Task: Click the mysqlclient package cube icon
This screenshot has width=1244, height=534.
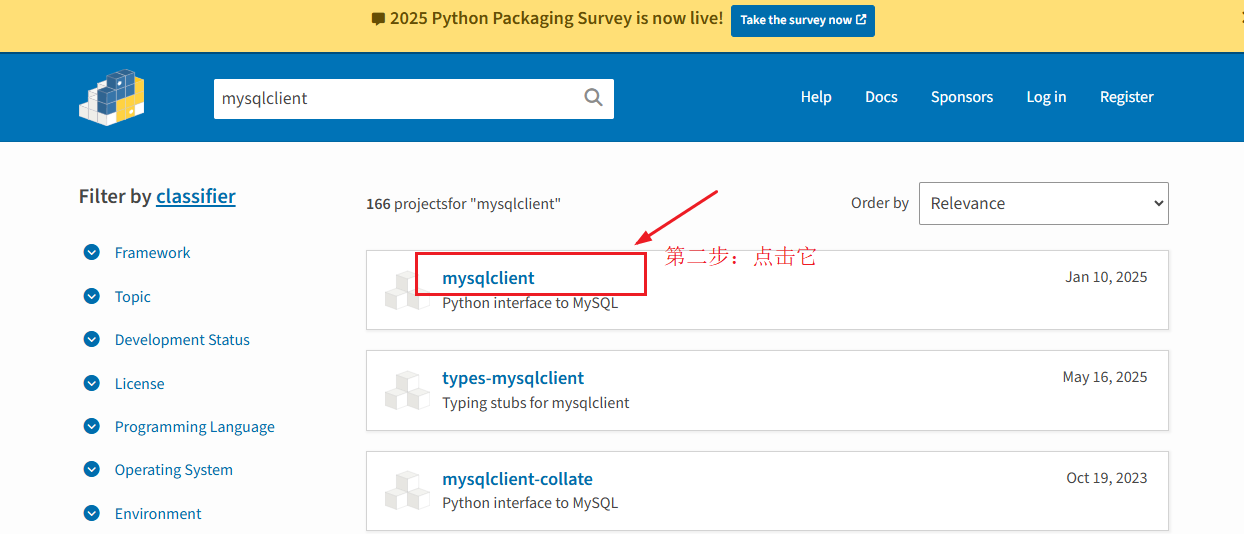Action: [407, 289]
